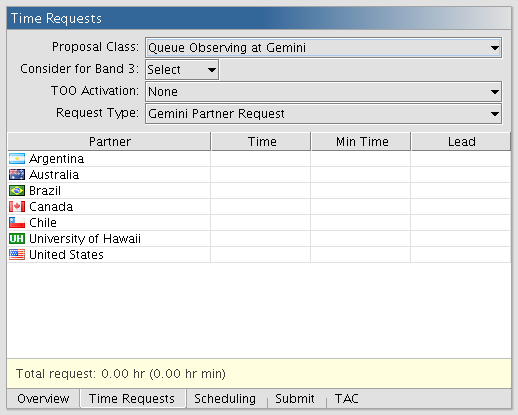This screenshot has height=415, width=518.
Task: Open the TAC tab
Action: [347, 399]
